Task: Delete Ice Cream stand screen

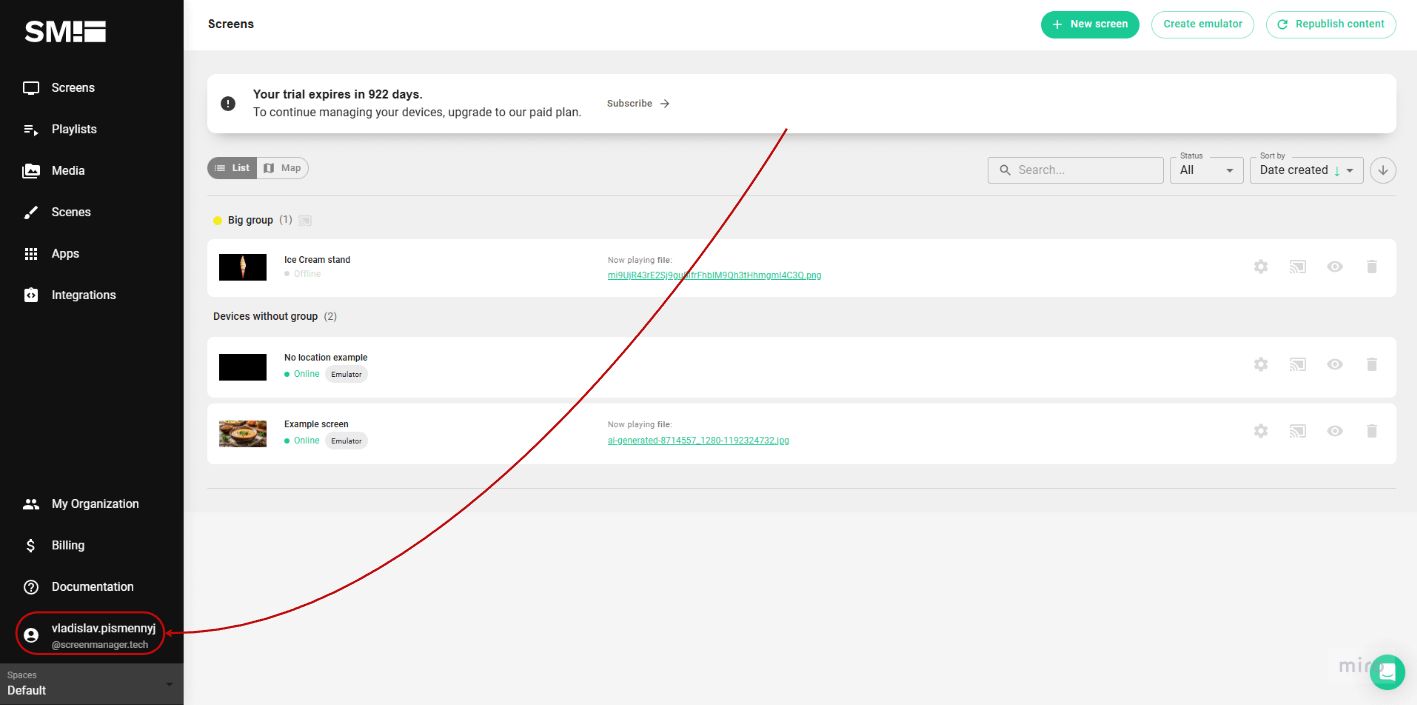Action: pos(1372,267)
